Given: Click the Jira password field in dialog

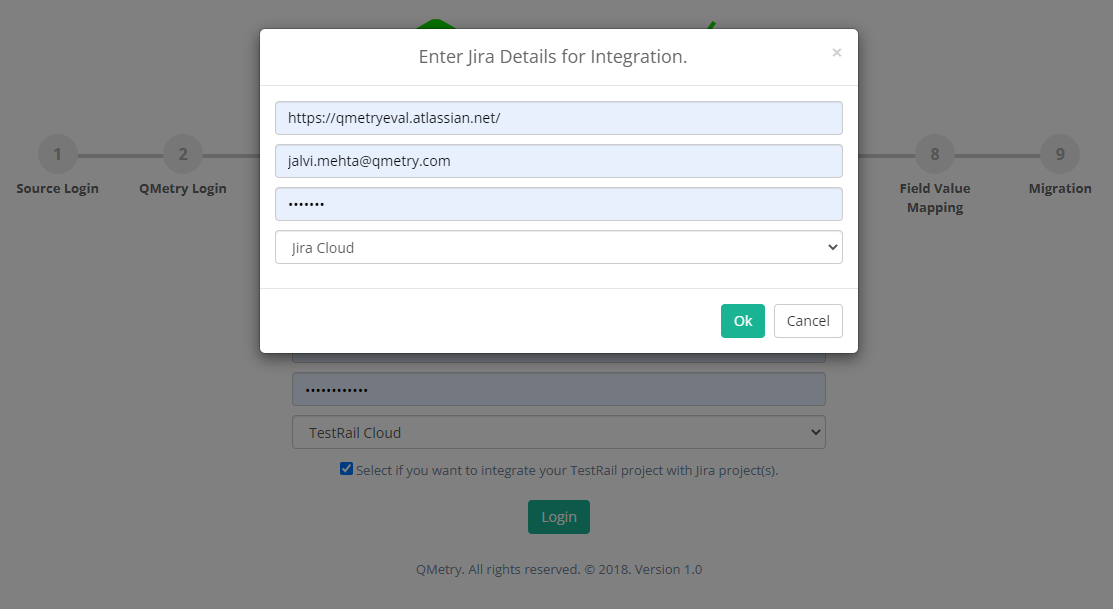Looking at the screenshot, I should [x=559, y=204].
